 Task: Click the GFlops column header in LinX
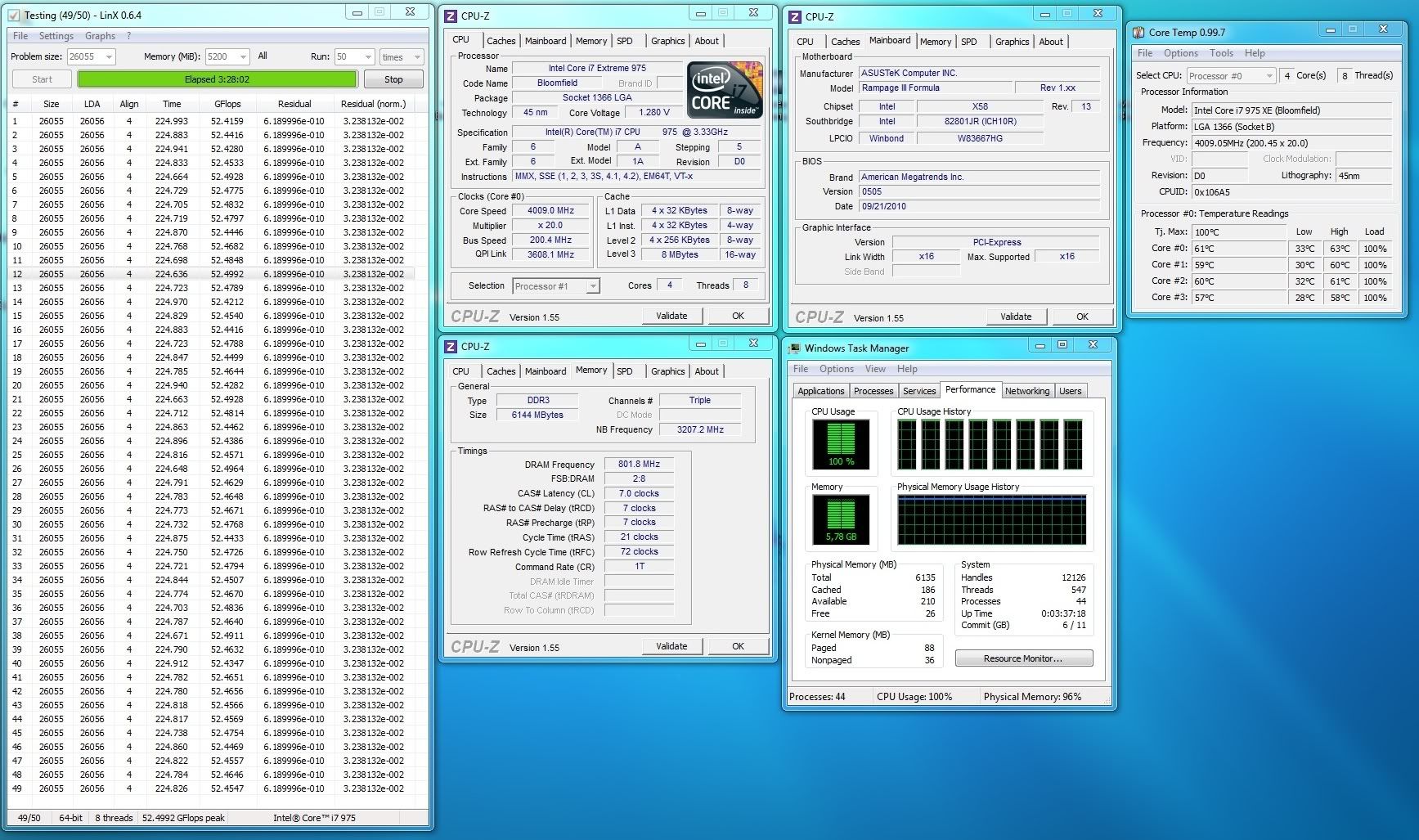tap(227, 104)
